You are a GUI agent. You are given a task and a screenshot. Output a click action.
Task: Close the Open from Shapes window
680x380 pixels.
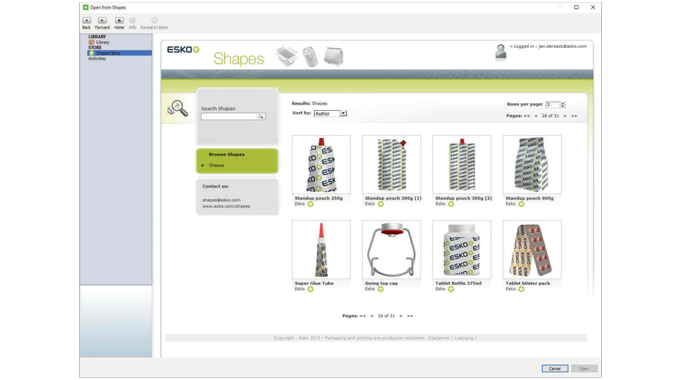point(593,7)
